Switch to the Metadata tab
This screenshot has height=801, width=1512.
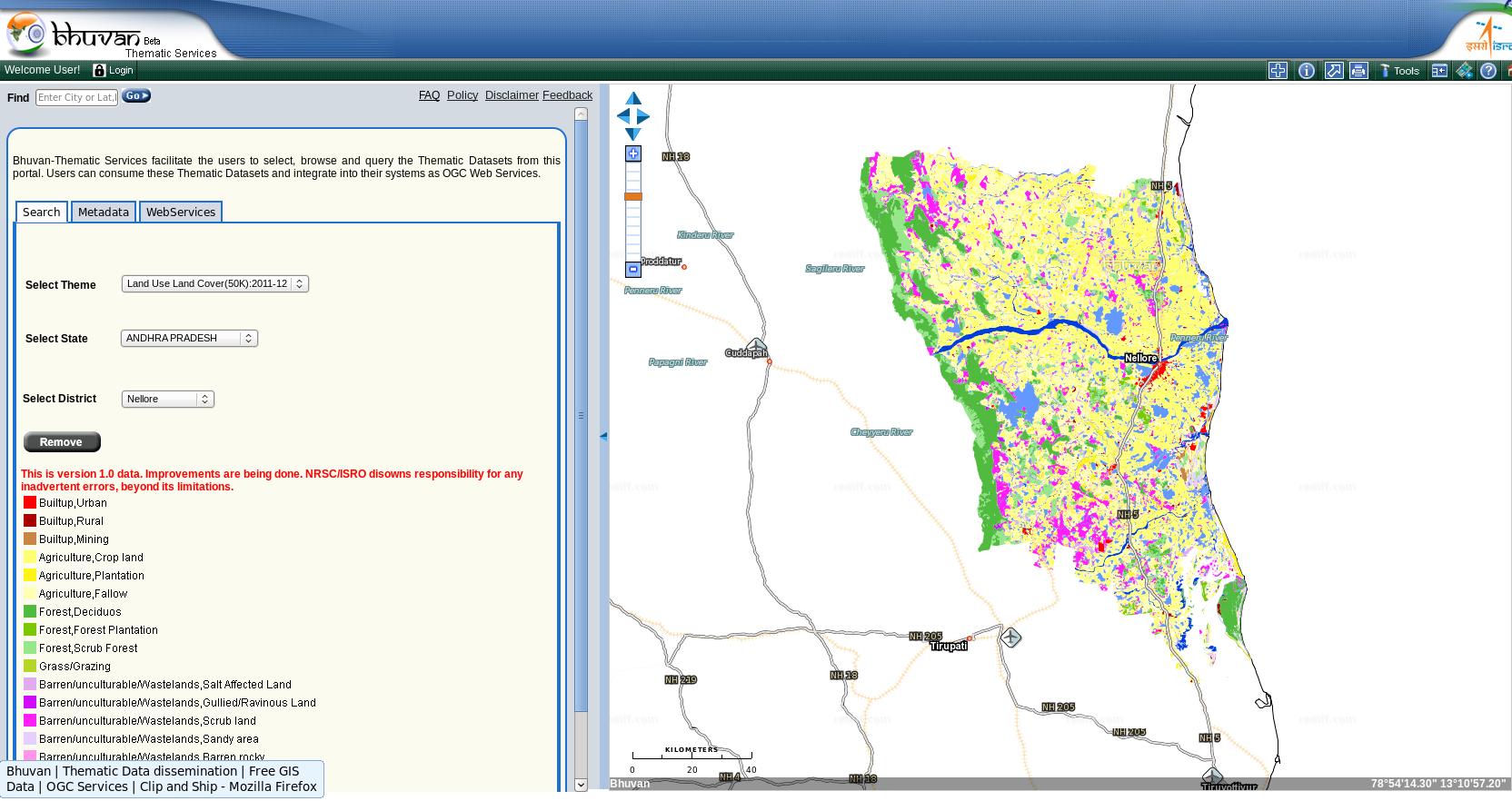click(x=104, y=212)
